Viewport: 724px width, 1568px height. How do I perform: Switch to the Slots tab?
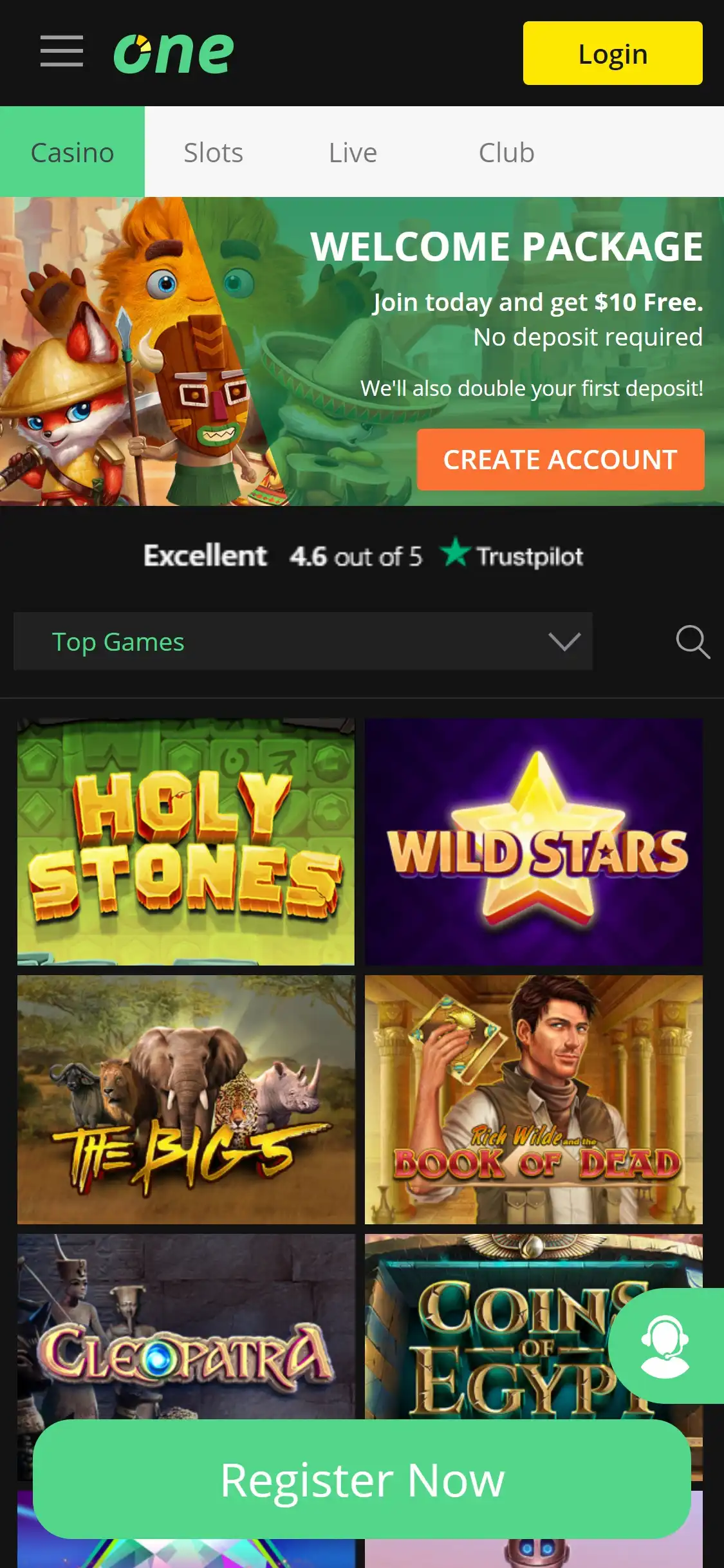tap(213, 153)
